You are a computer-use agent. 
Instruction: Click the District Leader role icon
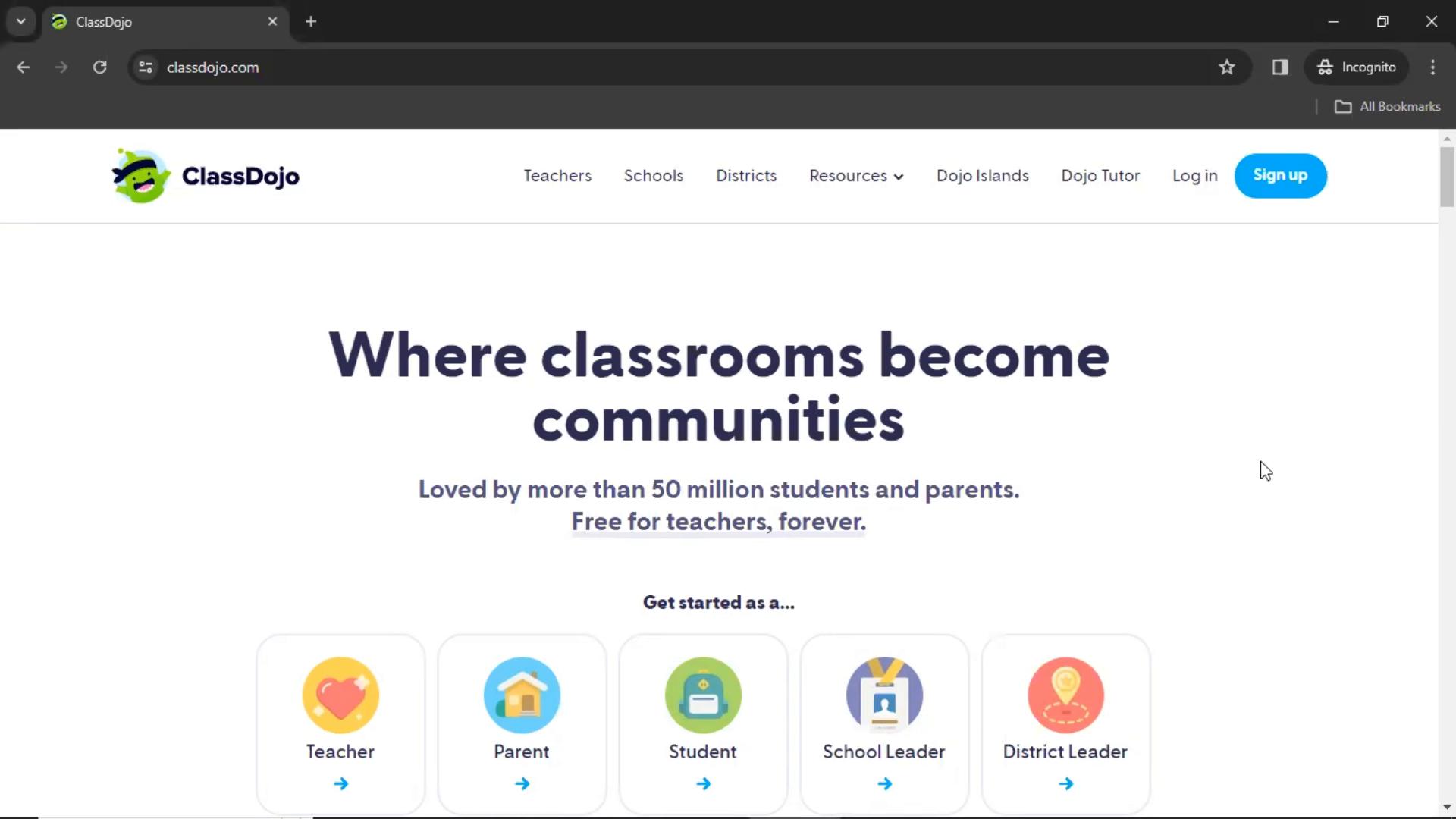1065,693
